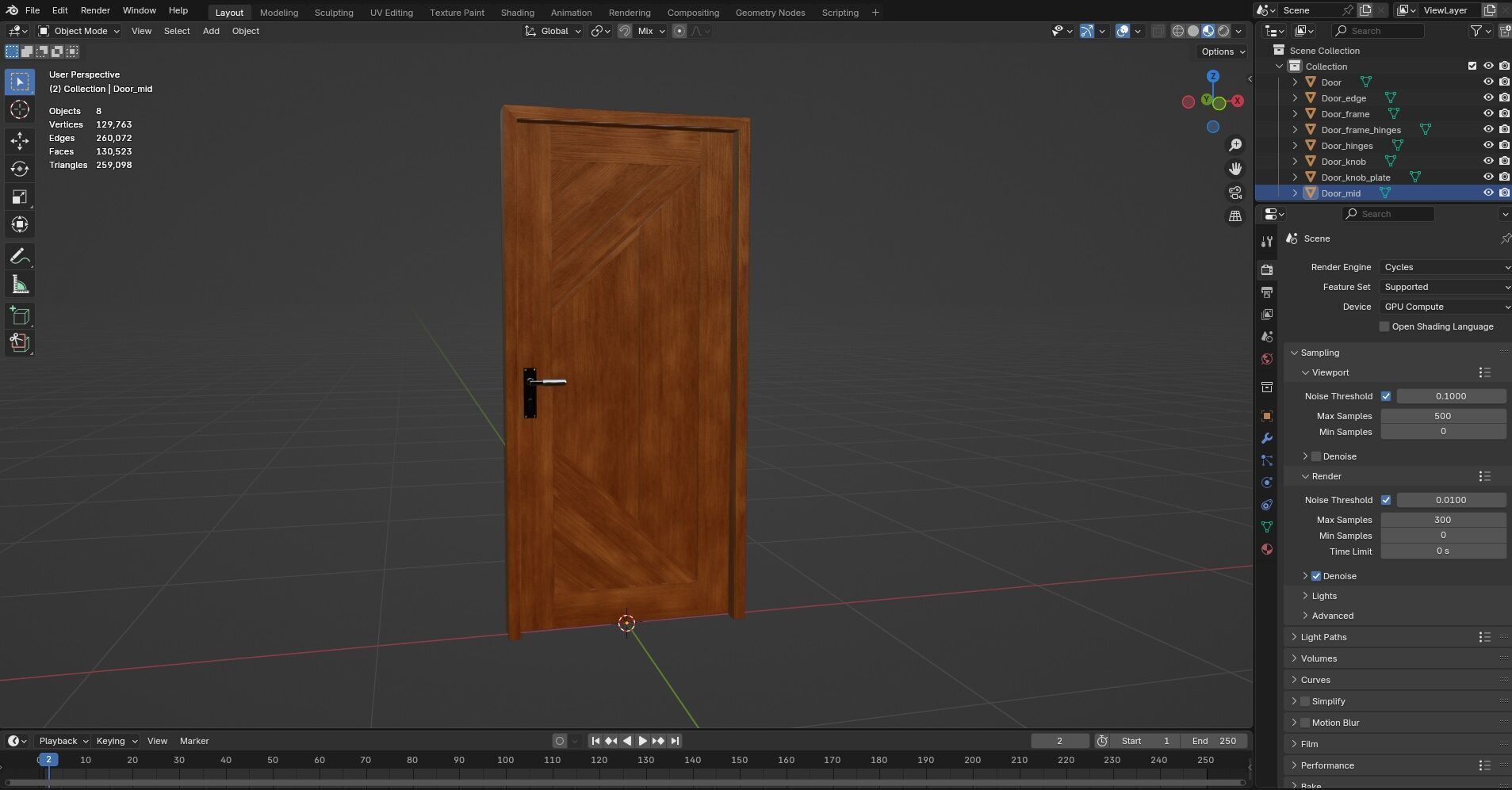Click the End frame 250 field
This screenshot has width=1512, height=790.
(x=1213, y=741)
